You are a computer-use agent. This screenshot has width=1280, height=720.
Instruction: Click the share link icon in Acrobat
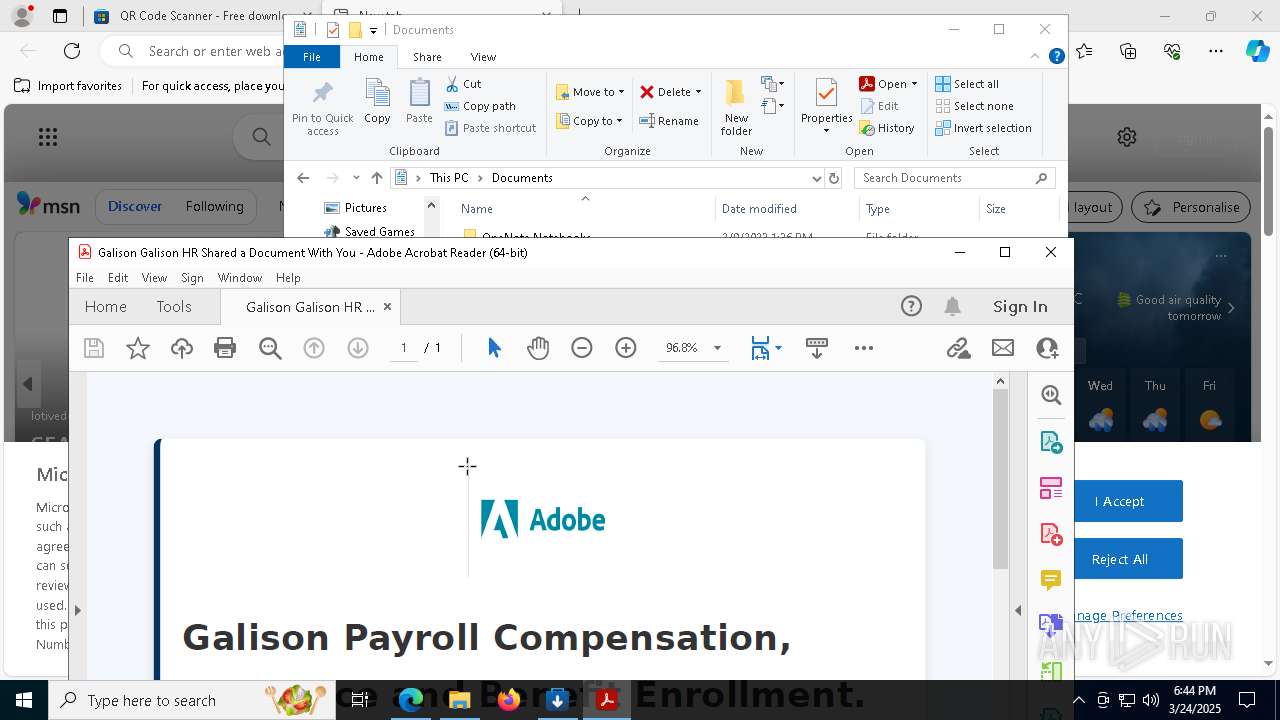pos(959,348)
